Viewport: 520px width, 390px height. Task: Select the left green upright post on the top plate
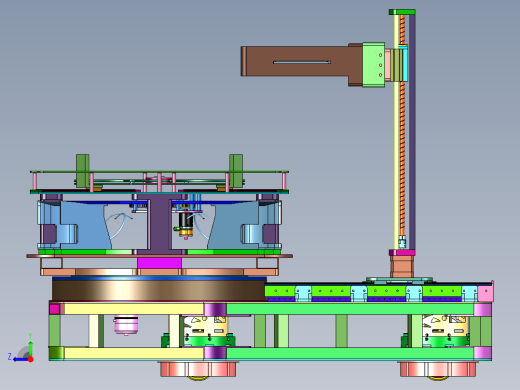[82, 170]
